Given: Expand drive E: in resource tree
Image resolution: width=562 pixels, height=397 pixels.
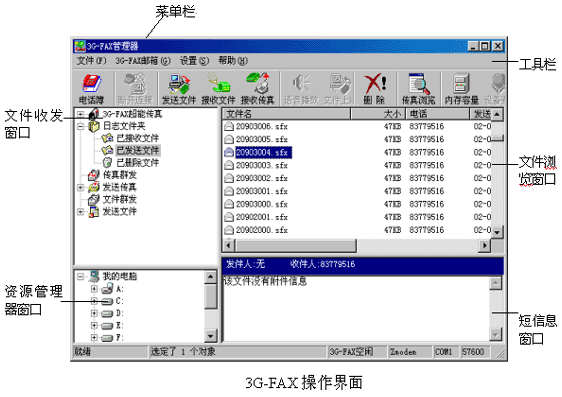Looking at the screenshot, I should (x=94, y=326).
